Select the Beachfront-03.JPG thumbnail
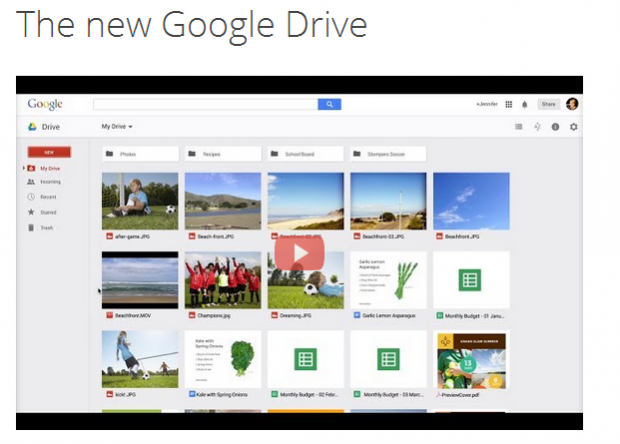 (x=388, y=201)
